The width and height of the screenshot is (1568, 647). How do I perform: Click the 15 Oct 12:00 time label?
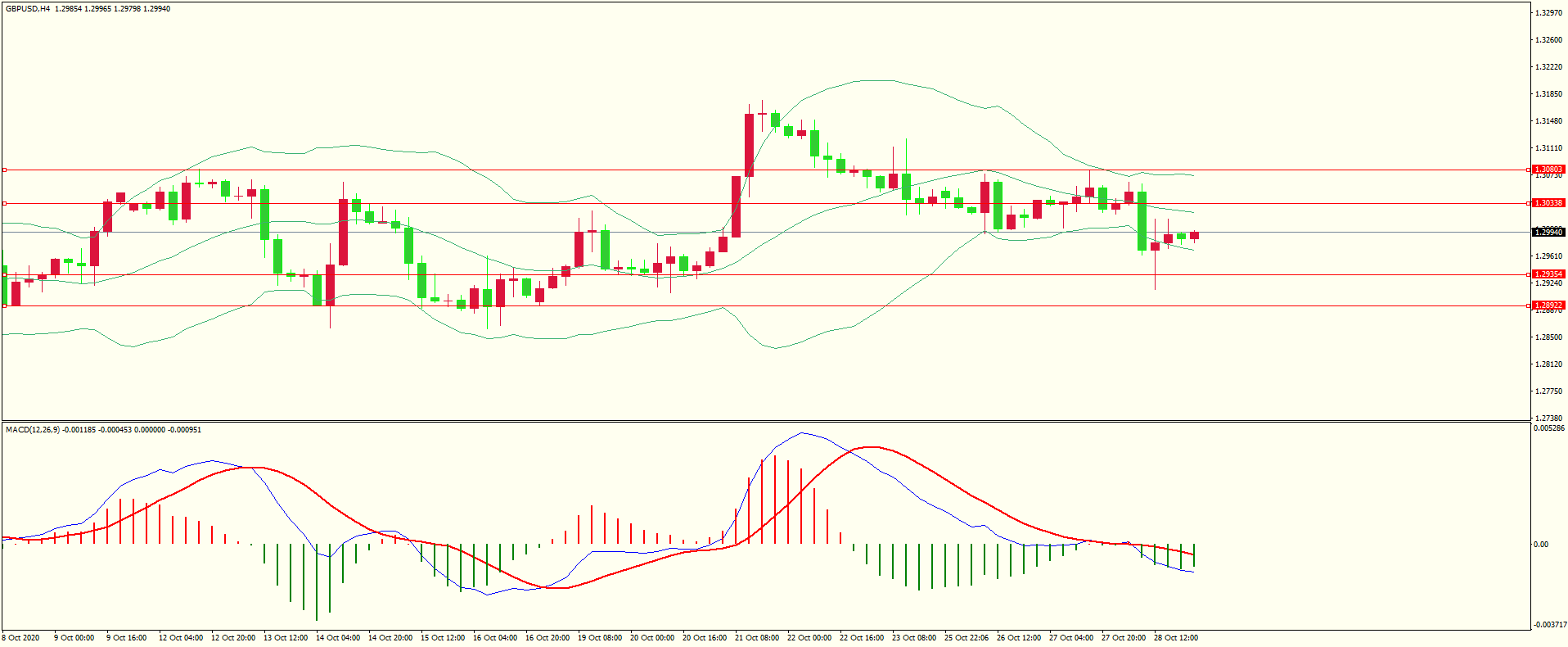pyautogui.click(x=443, y=638)
